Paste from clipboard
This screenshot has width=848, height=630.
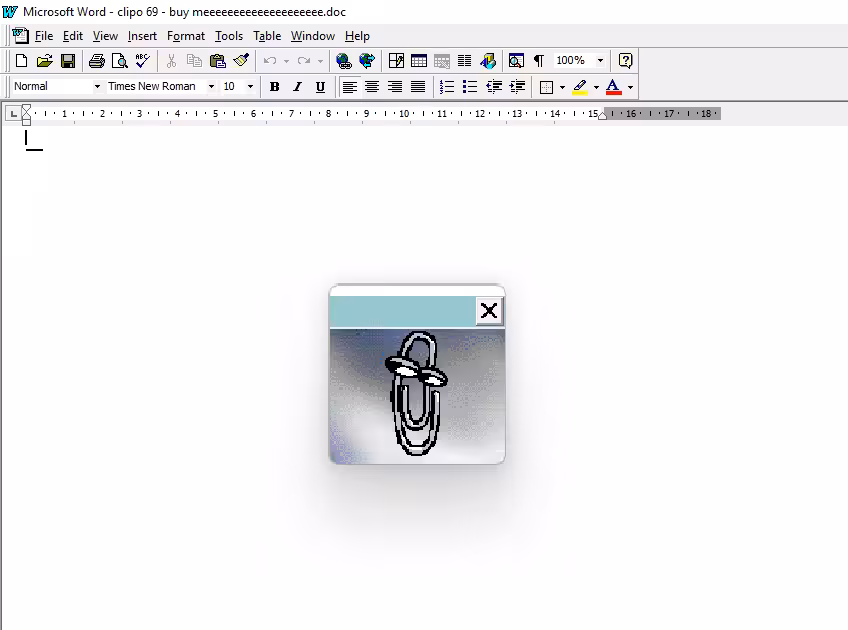click(x=217, y=61)
